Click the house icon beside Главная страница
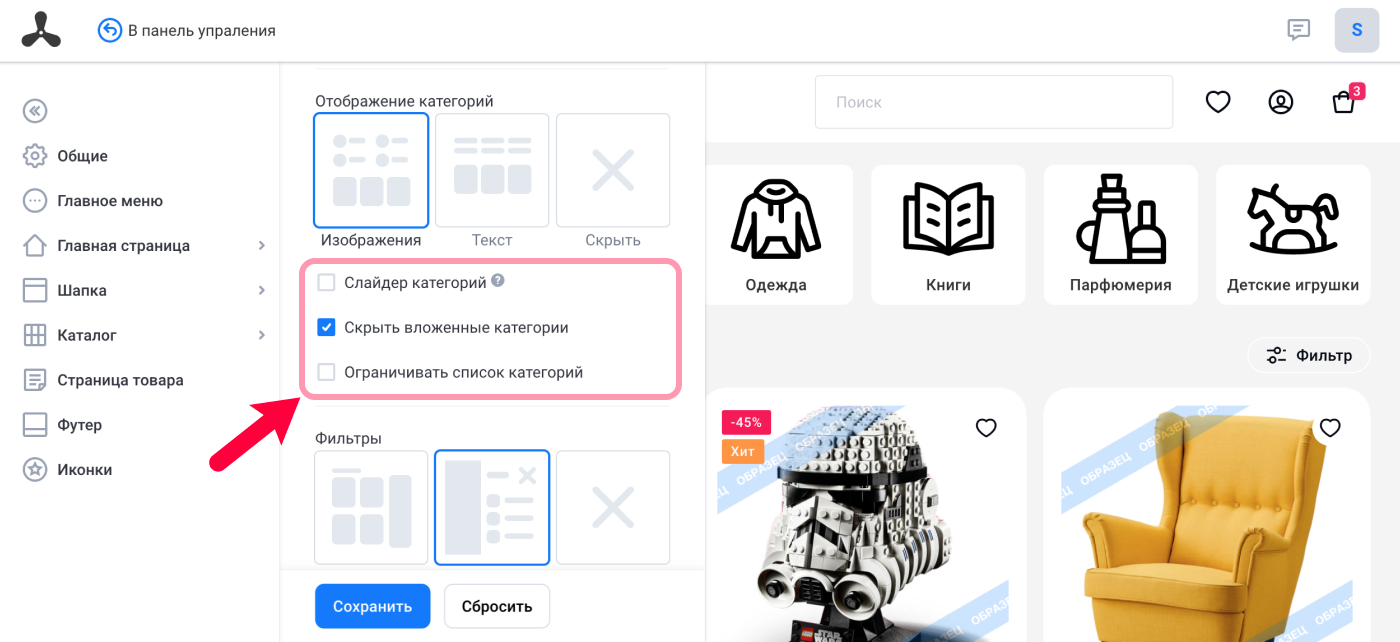 (35, 246)
